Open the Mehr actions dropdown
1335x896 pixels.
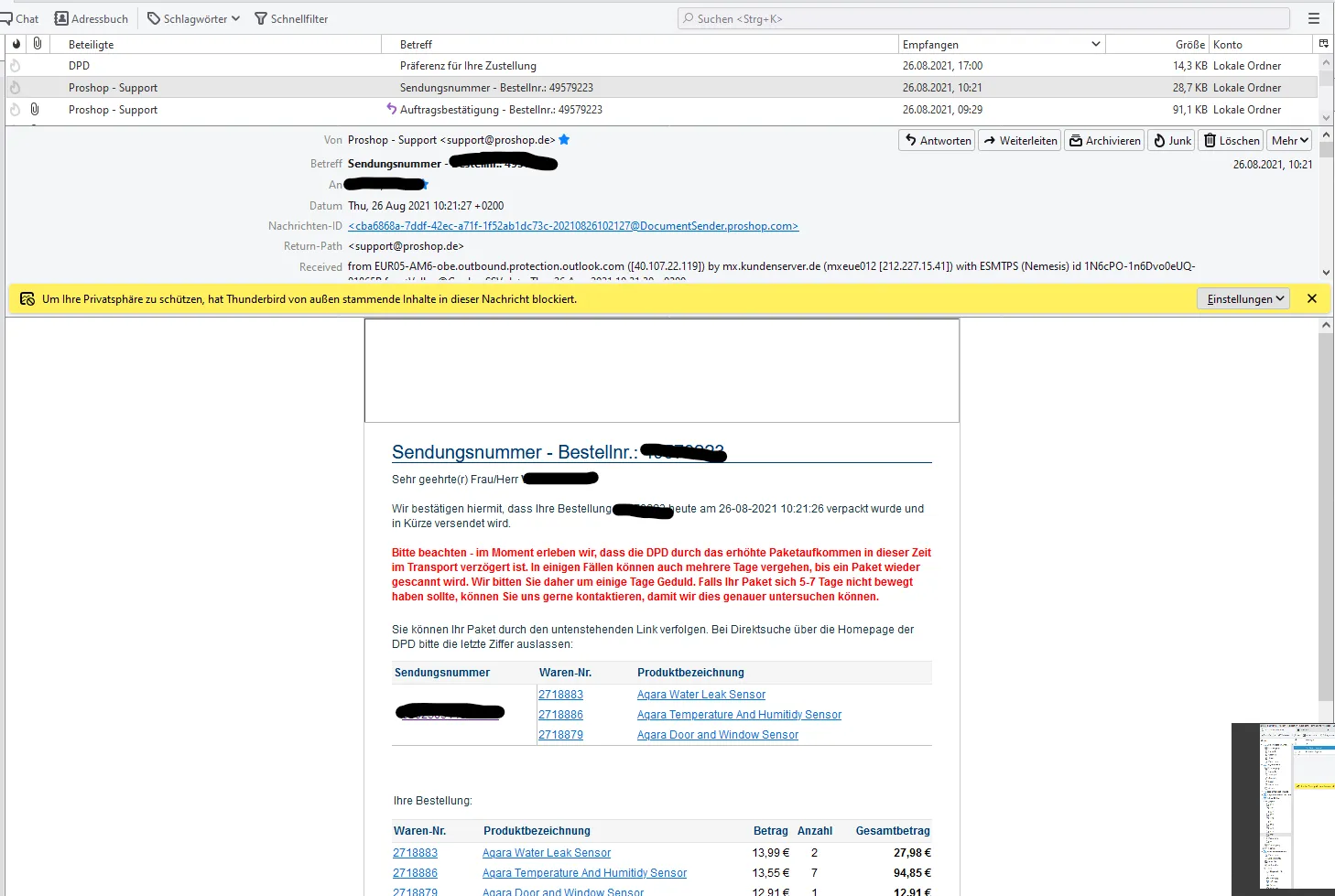point(1290,140)
